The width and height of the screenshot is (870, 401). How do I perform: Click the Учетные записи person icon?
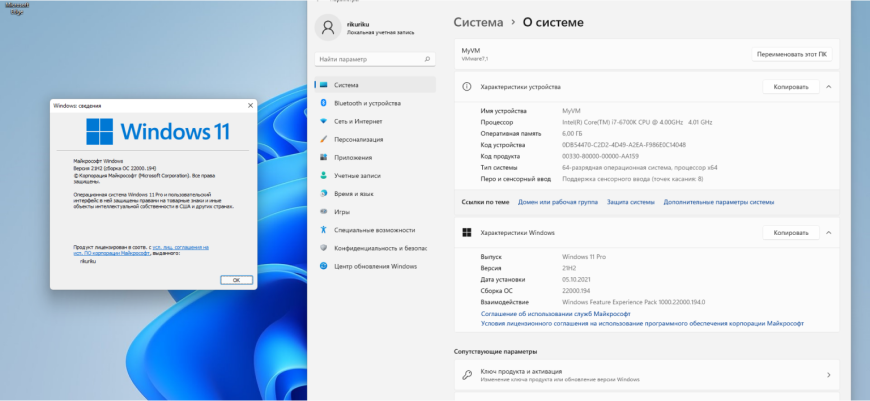[x=323, y=175]
